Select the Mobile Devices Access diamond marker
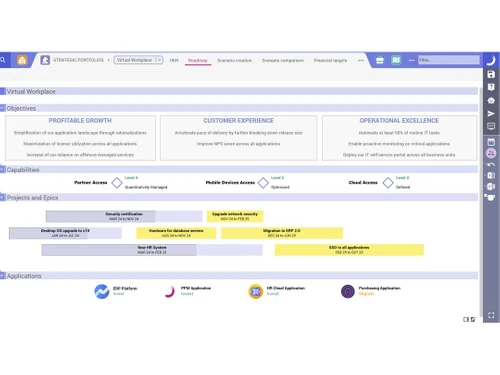This screenshot has height=375, width=500. 263,183
